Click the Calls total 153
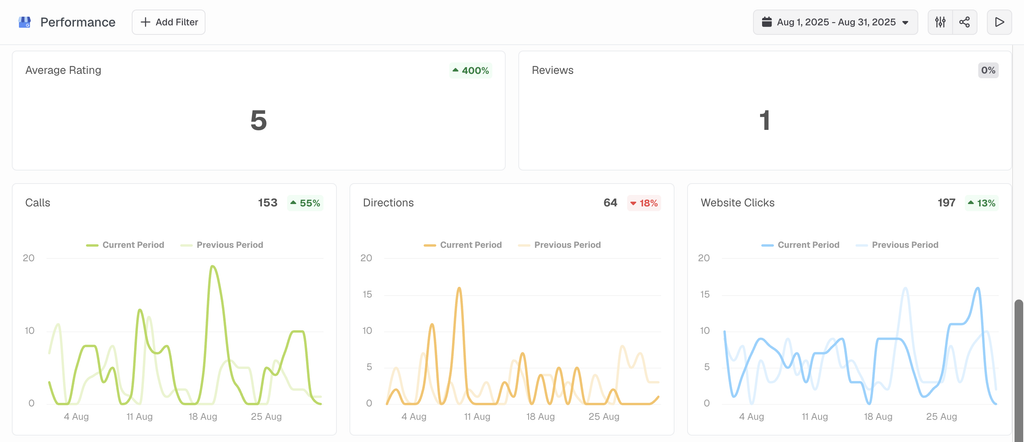 (x=268, y=203)
